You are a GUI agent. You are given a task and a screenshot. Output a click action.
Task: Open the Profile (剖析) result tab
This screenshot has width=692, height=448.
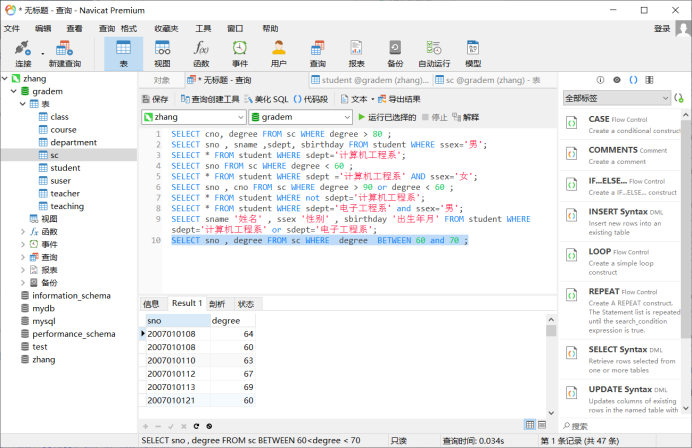coord(217,304)
